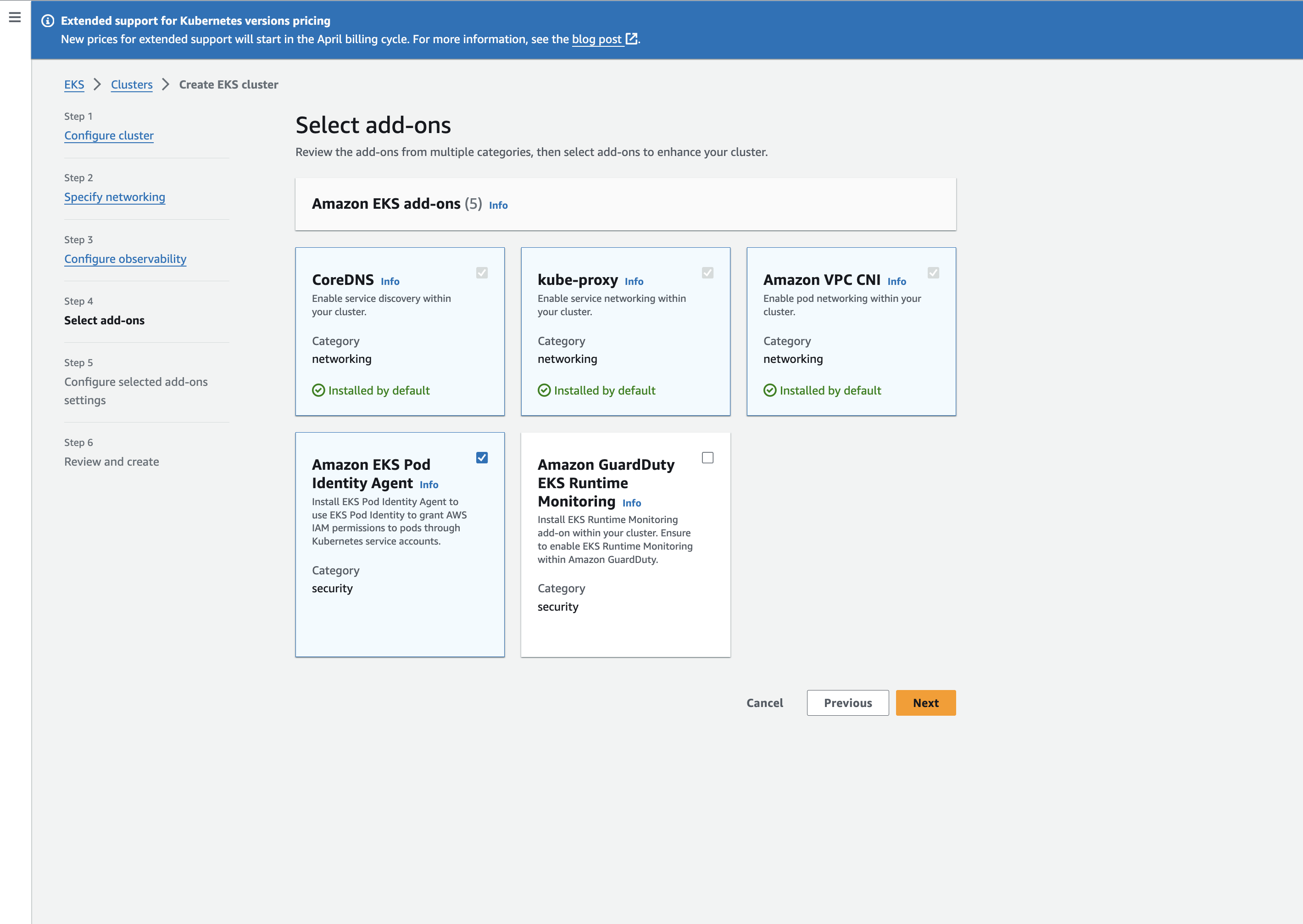Click Info beside kube-proxy
Image resolution: width=1303 pixels, height=924 pixels.
tap(634, 281)
